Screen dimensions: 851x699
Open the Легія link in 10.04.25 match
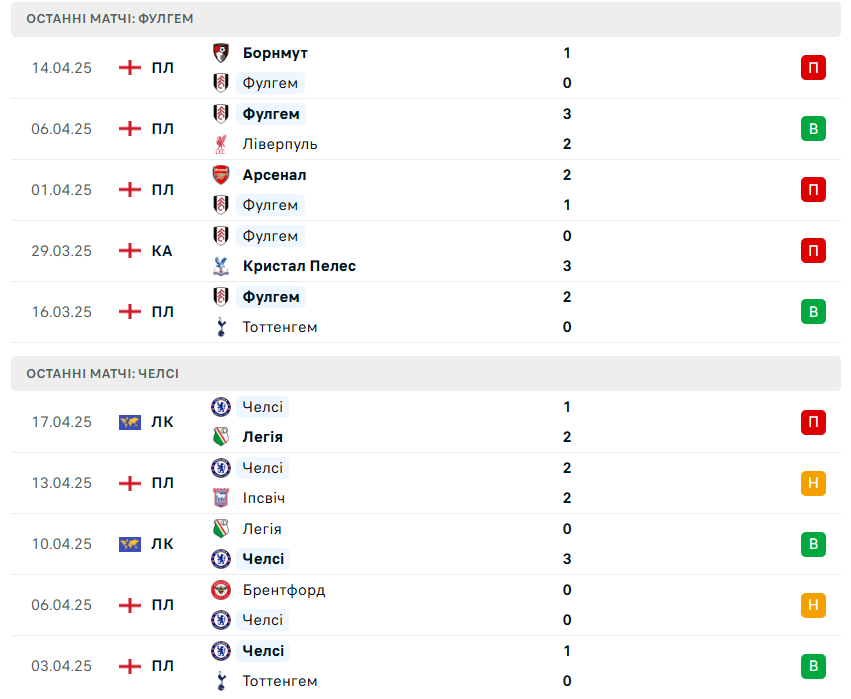coord(262,529)
